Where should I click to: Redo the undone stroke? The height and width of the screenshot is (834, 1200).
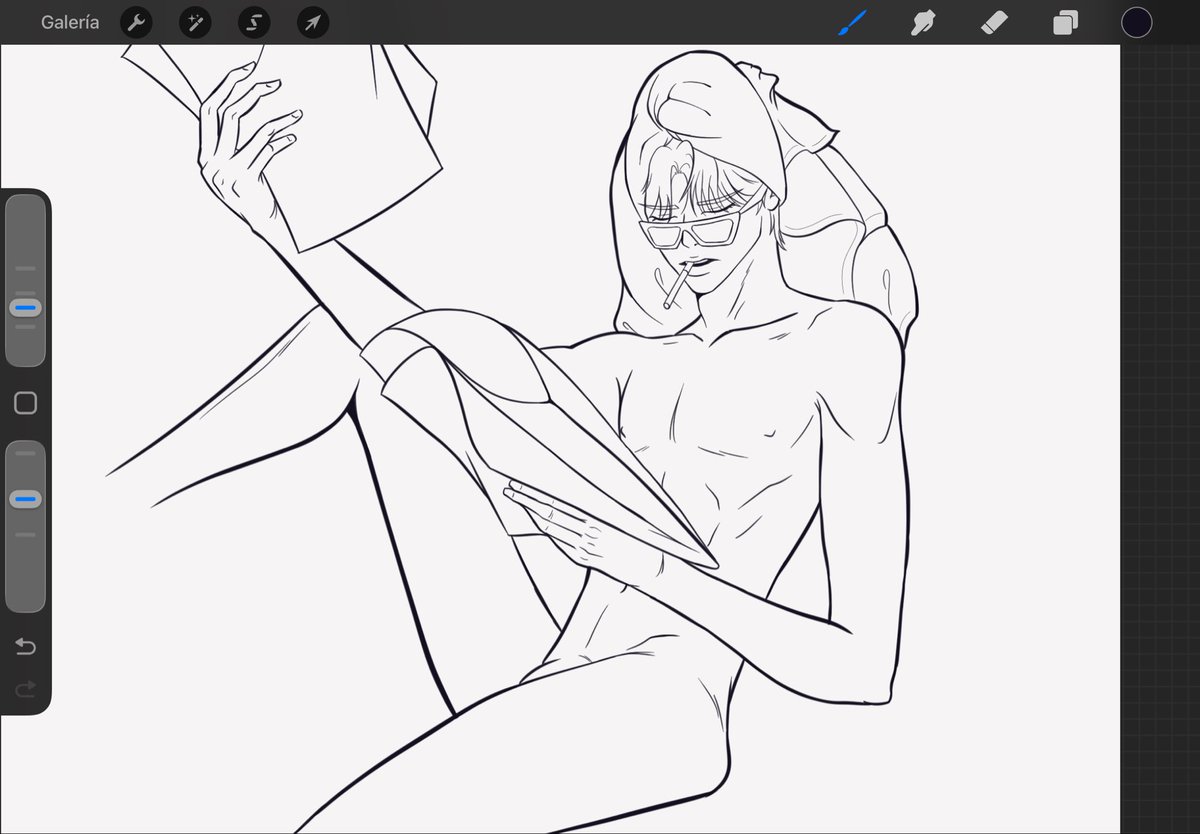[26, 688]
